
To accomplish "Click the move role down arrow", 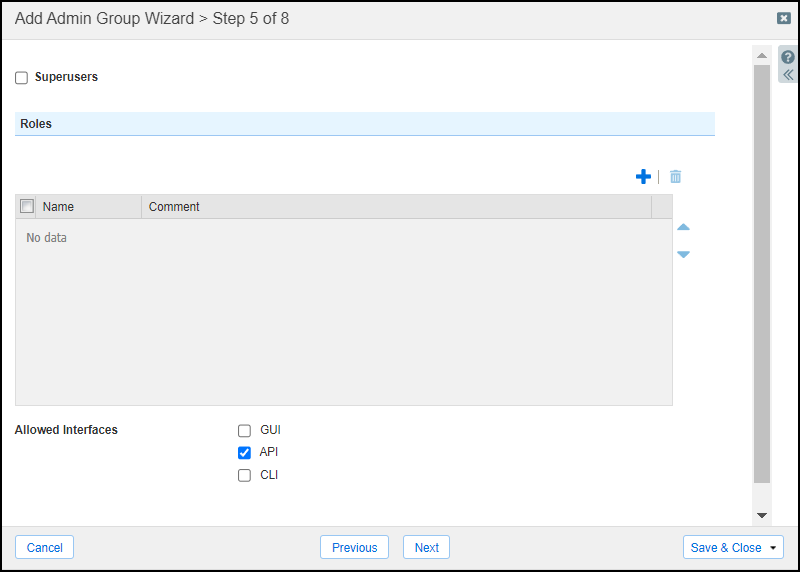I will pyautogui.click(x=683, y=254).
